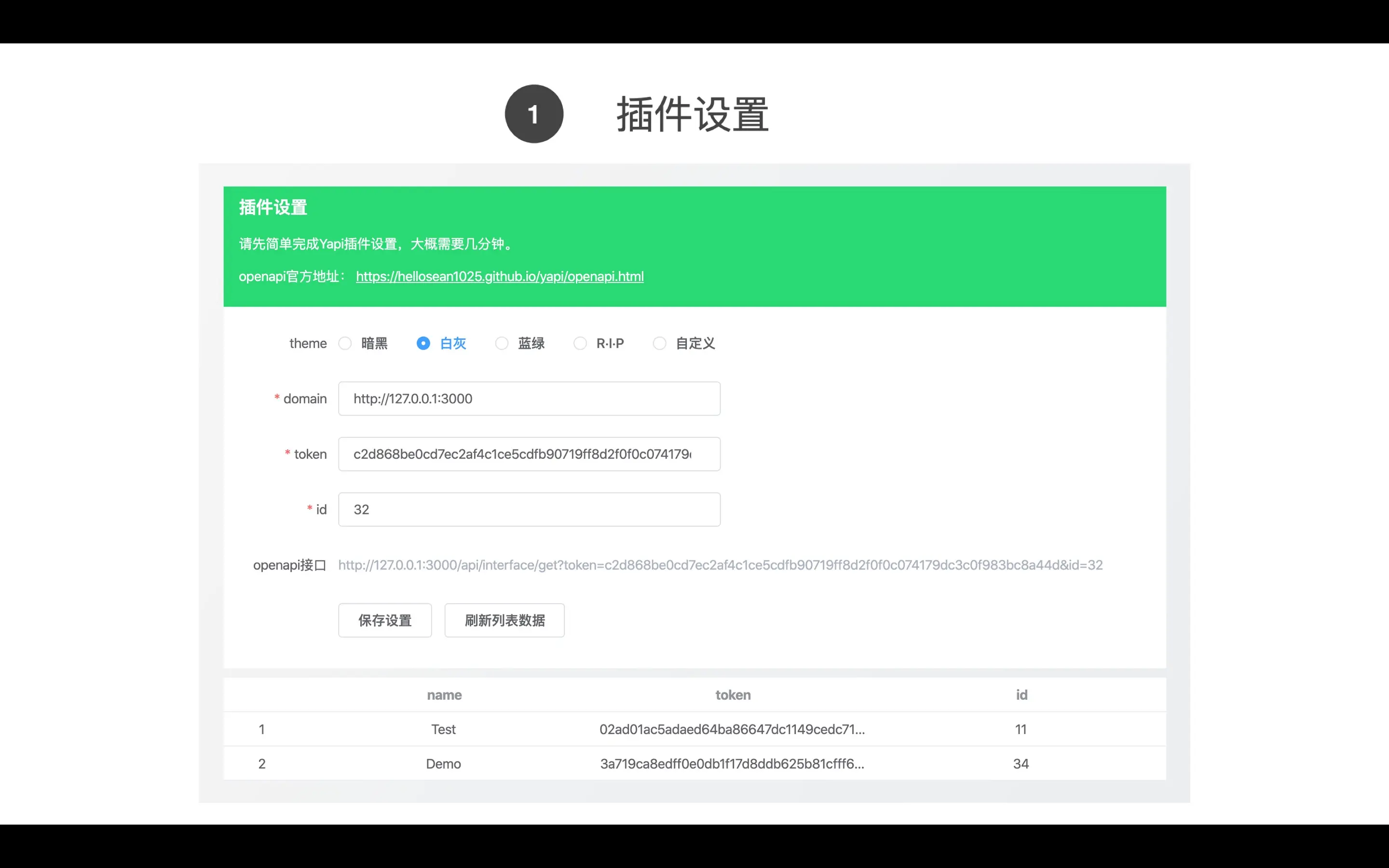1389x868 pixels.
Task: Select the 蓝绿 theme radio button
Action: [502, 343]
